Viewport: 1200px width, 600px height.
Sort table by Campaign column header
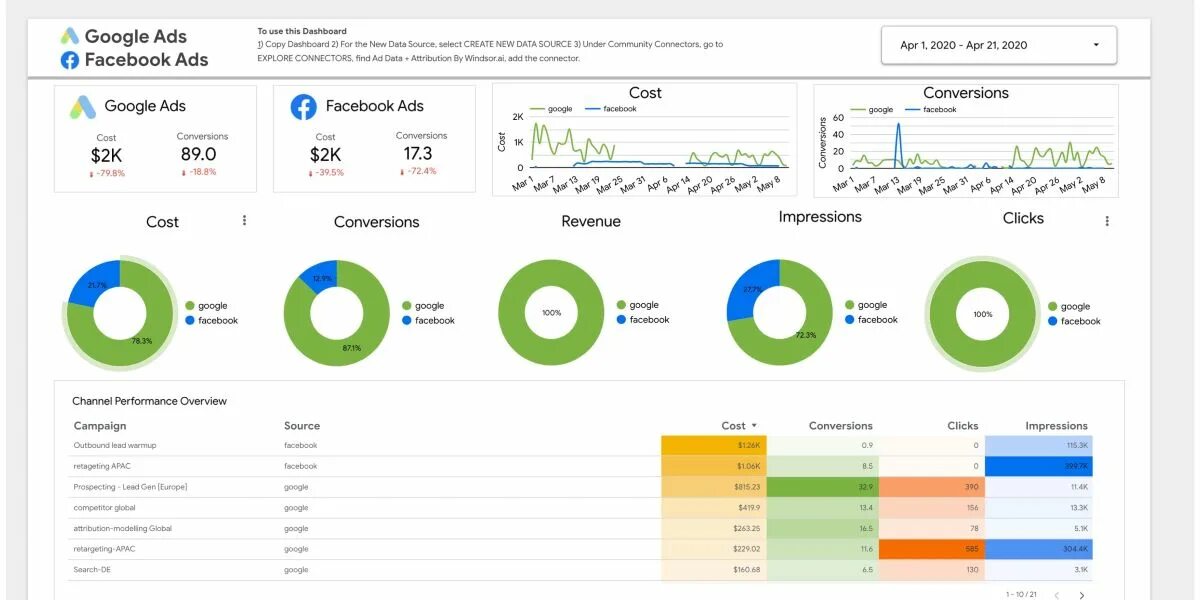[x=100, y=426]
